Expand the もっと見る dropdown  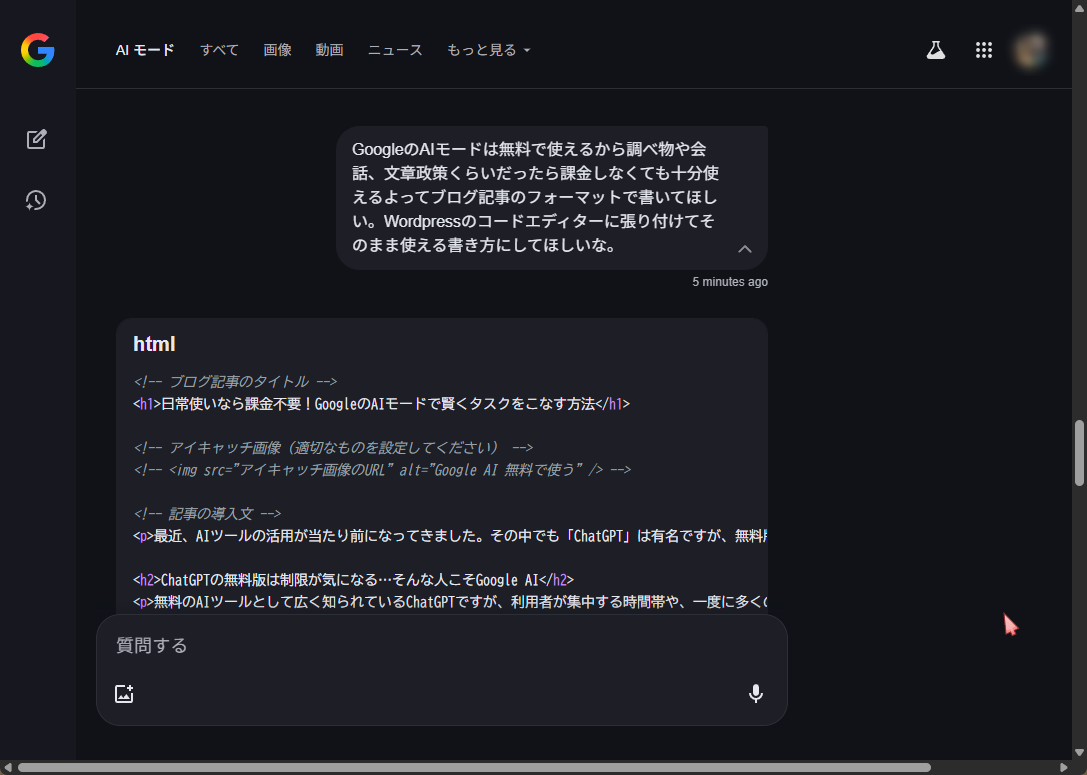[488, 50]
